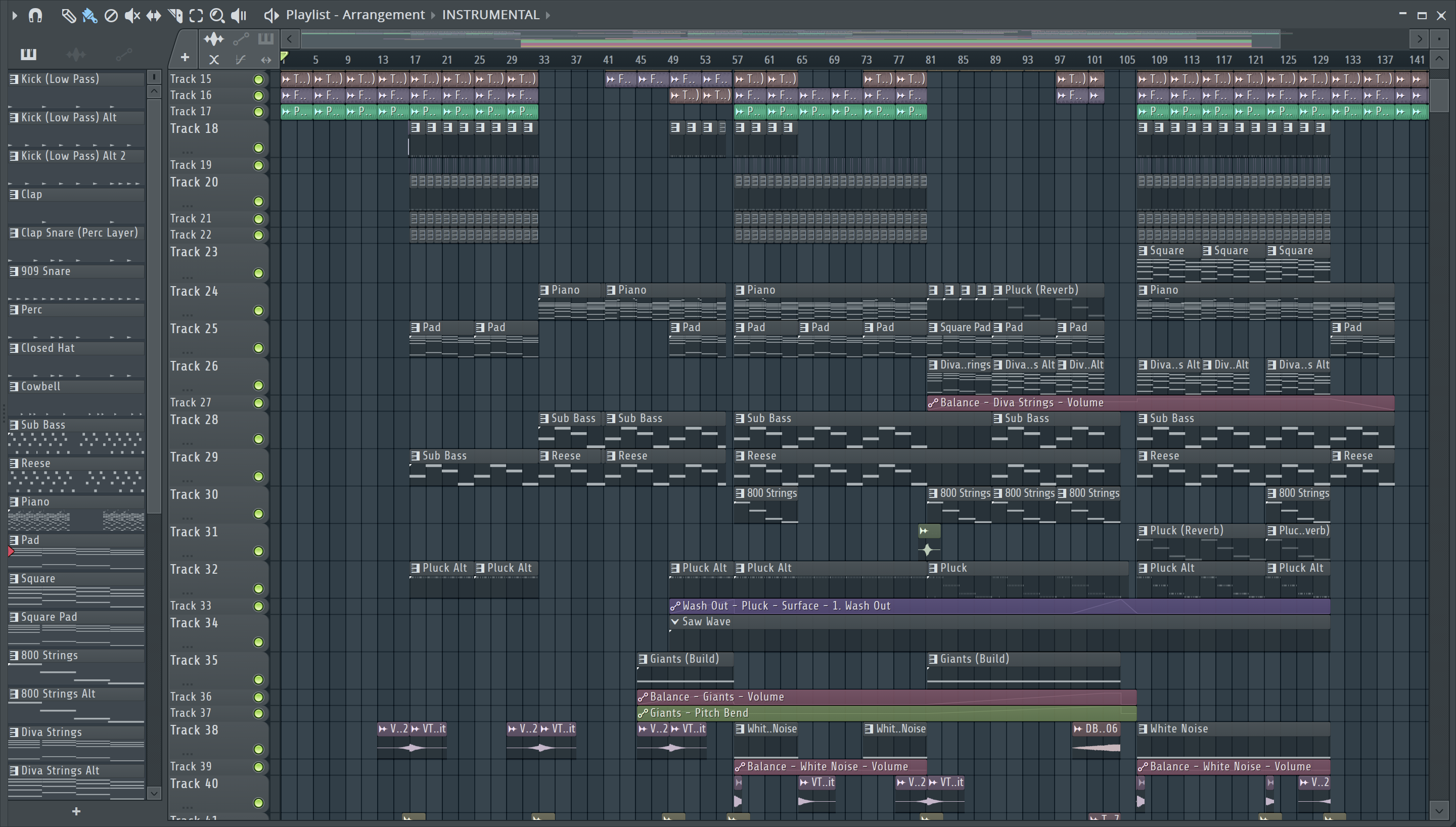
Task: Switch picker to automation clips tab
Action: pos(124,54)
